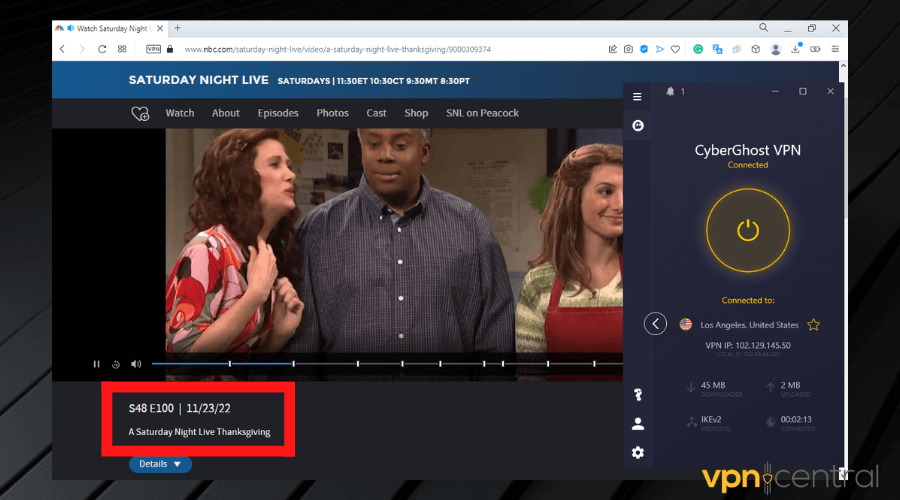Open the Watch menu item

coord(180,113)
